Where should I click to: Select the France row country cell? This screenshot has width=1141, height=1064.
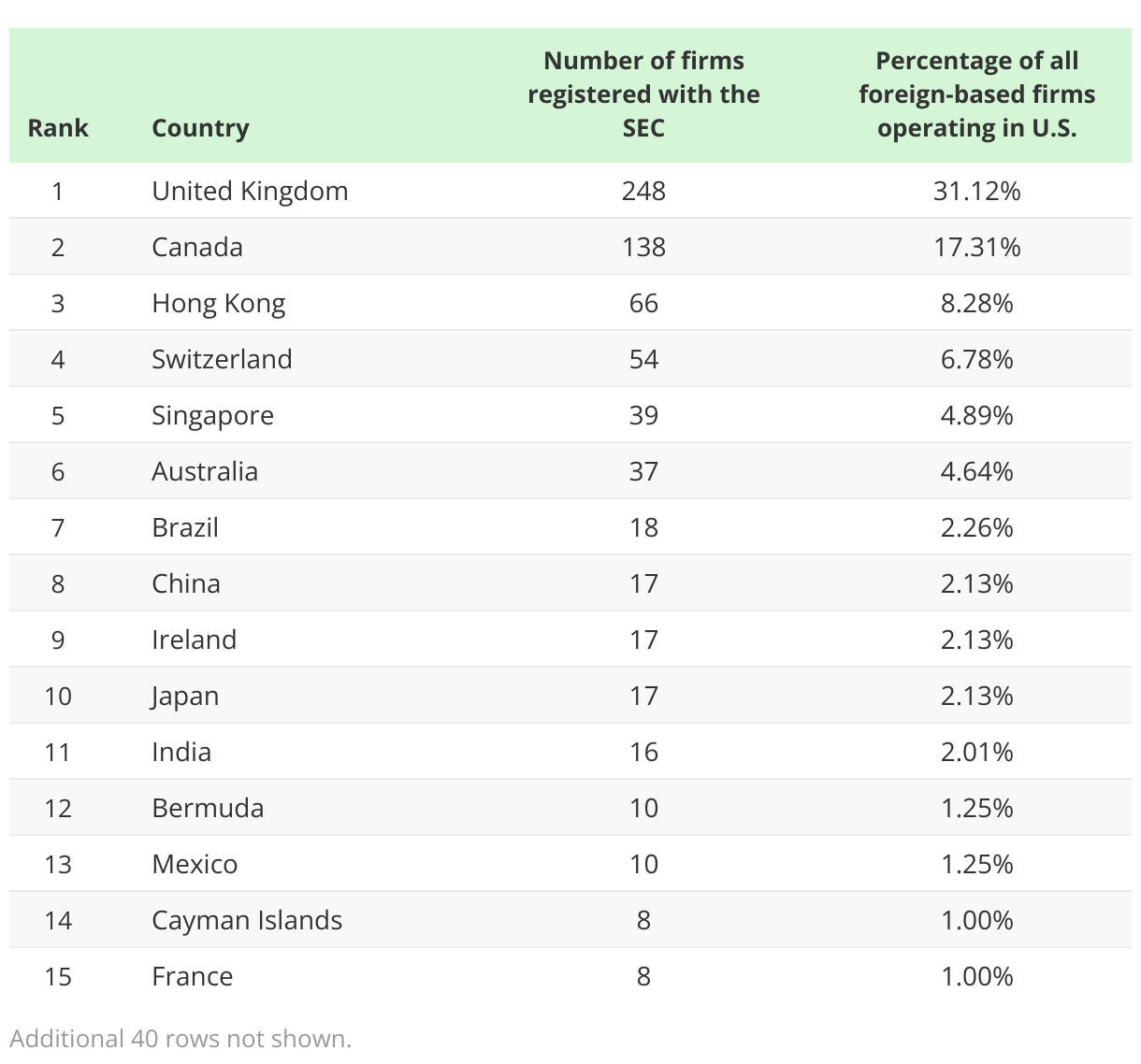192,976
